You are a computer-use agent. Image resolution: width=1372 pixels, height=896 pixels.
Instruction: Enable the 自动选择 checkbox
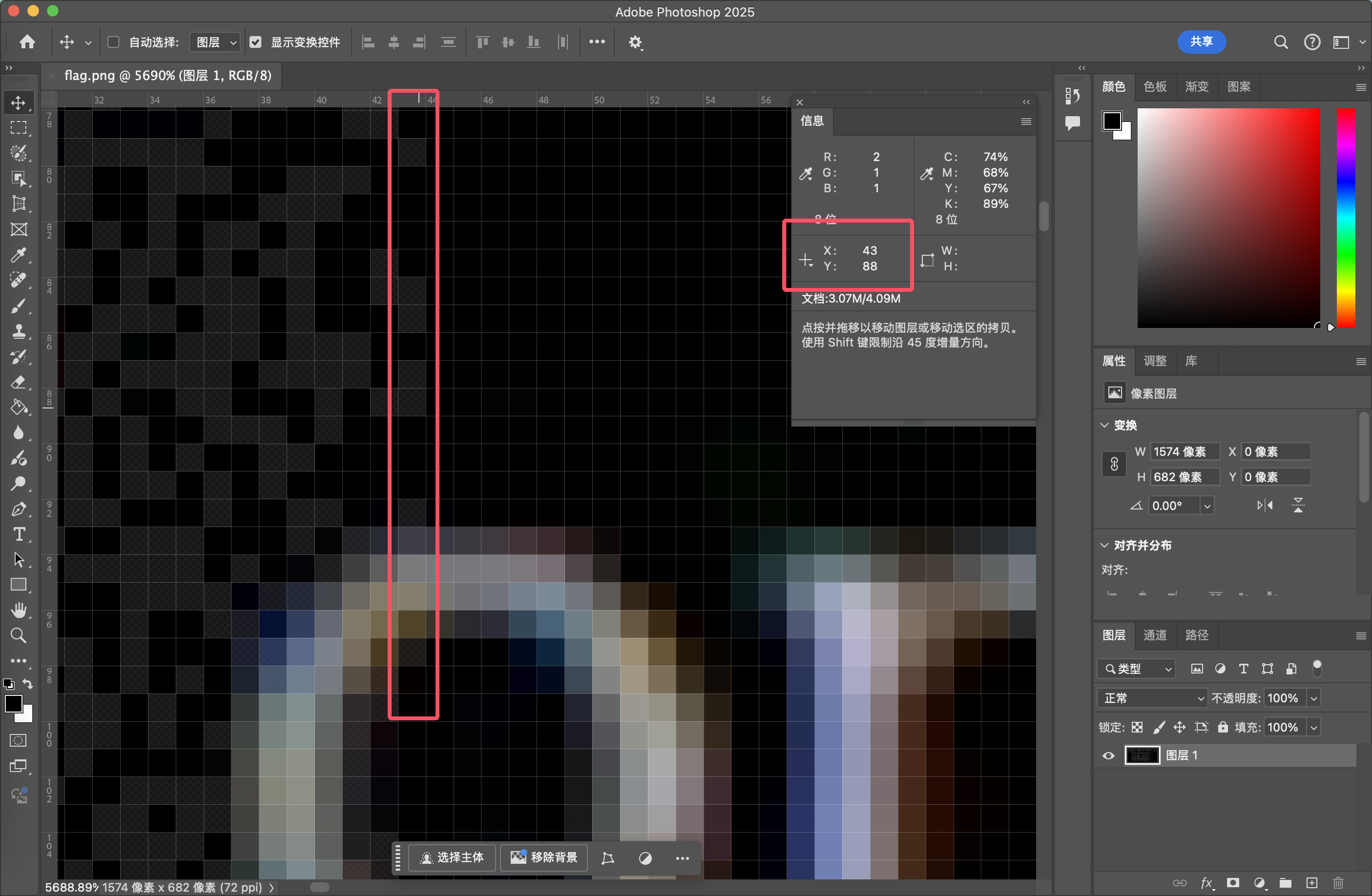point(114,42)
